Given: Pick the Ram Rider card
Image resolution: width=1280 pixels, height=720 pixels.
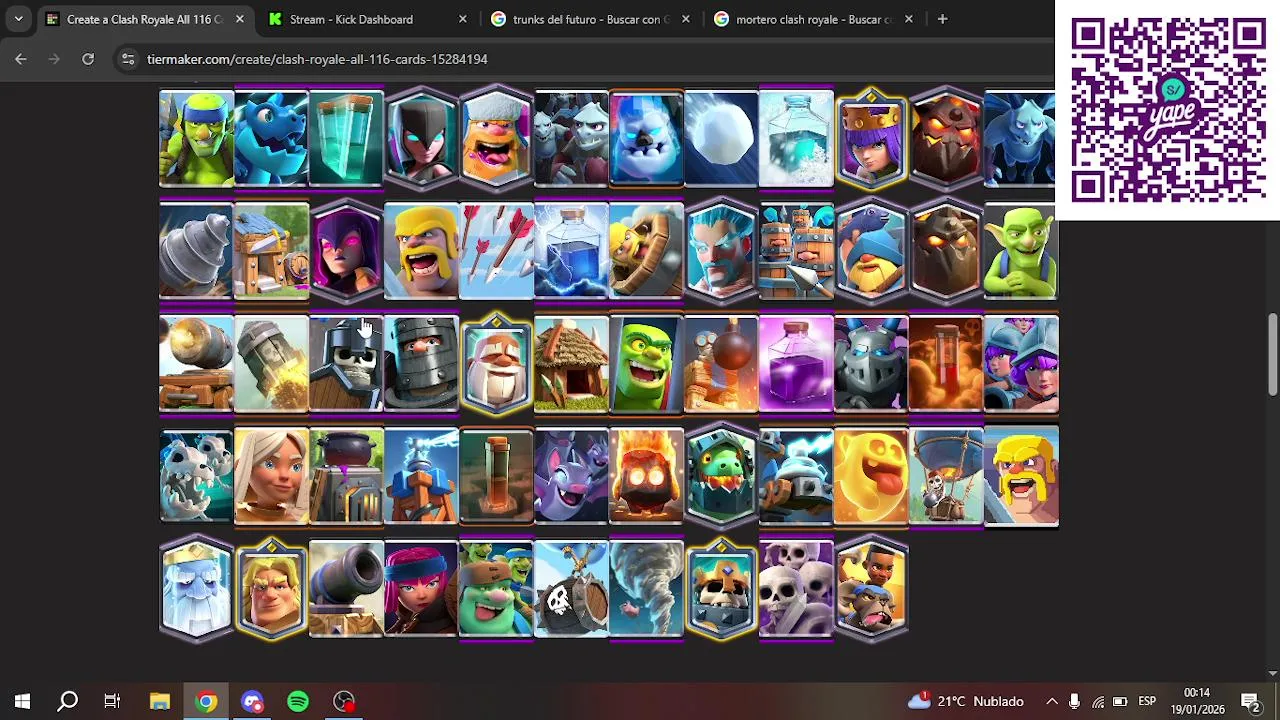Looking at the screenshot, I should point(871,589).
